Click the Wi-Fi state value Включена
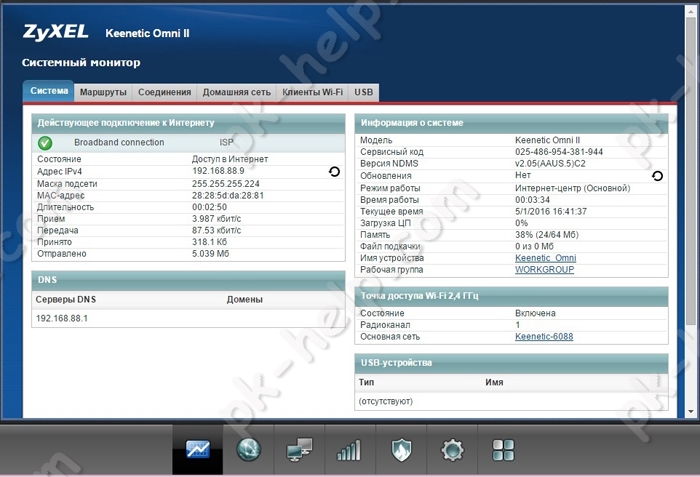This screenshot has width=700, height=477. coord(535,314)
